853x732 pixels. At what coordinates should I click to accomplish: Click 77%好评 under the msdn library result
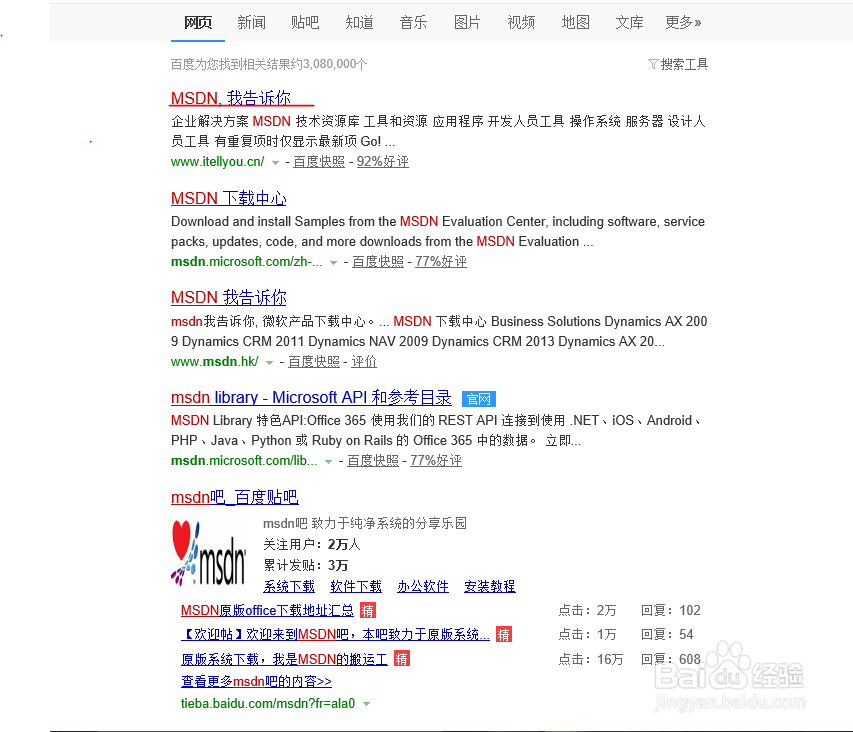click(436, 461)
